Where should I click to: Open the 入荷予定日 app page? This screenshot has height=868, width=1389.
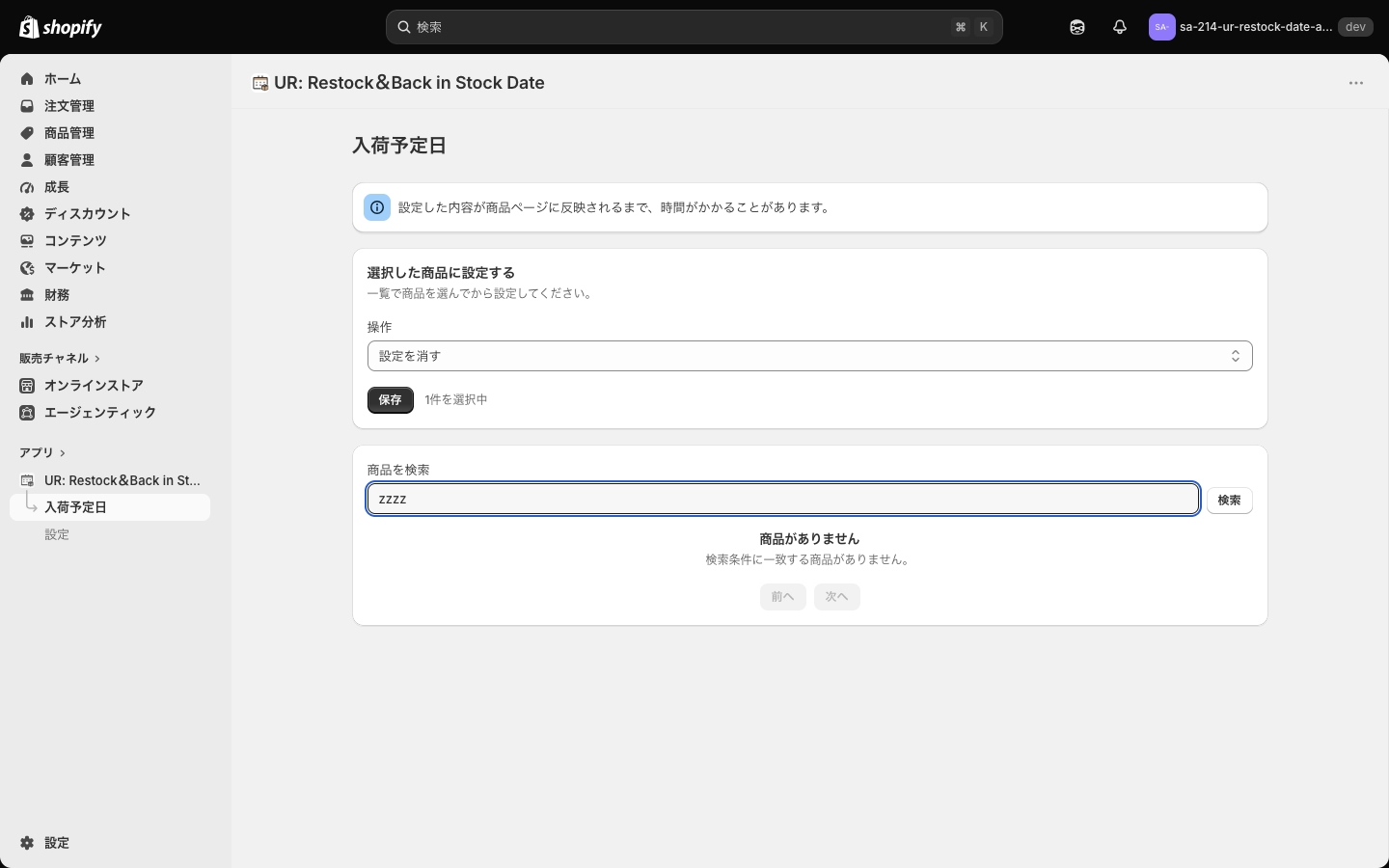click(x=110, y=507)
